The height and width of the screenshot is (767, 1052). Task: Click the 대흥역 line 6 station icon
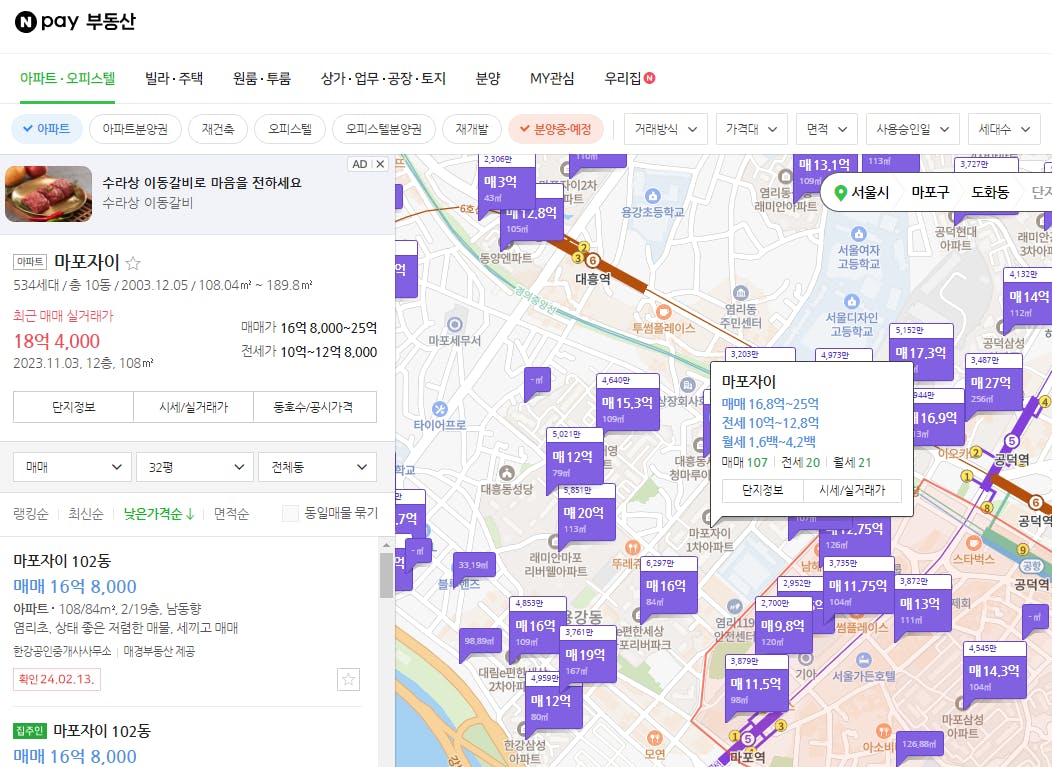click(x=592, y=260)
